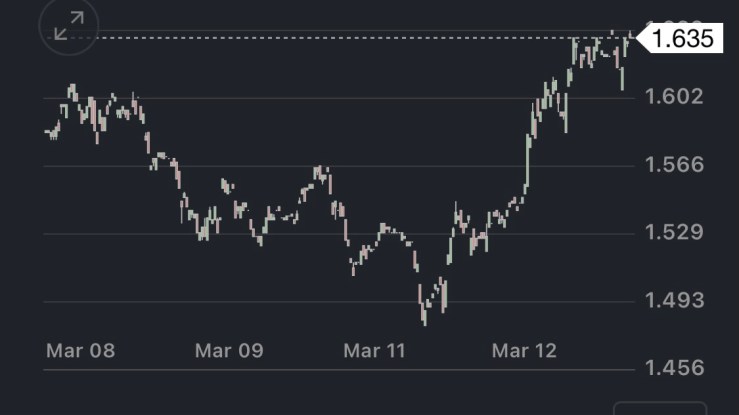Click the most recent candlestick at right edge
This screenshot has height=415, width=739.
[630, 38]
